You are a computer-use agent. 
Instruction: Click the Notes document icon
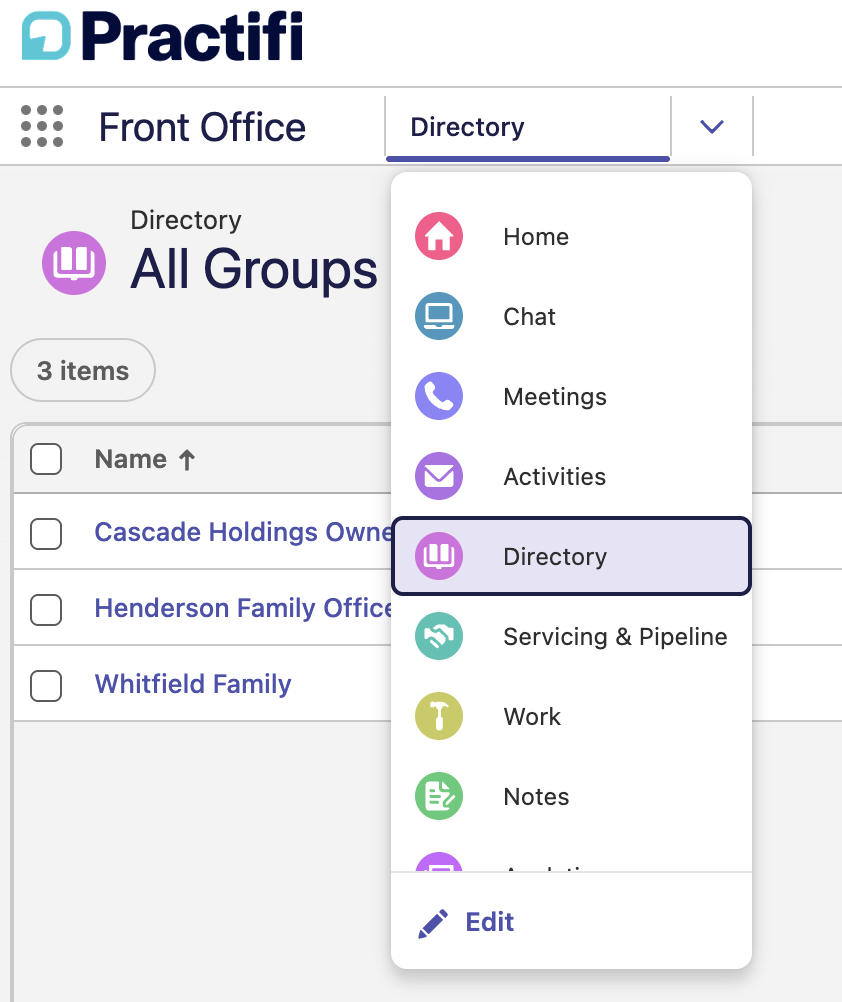pos(439,796)
